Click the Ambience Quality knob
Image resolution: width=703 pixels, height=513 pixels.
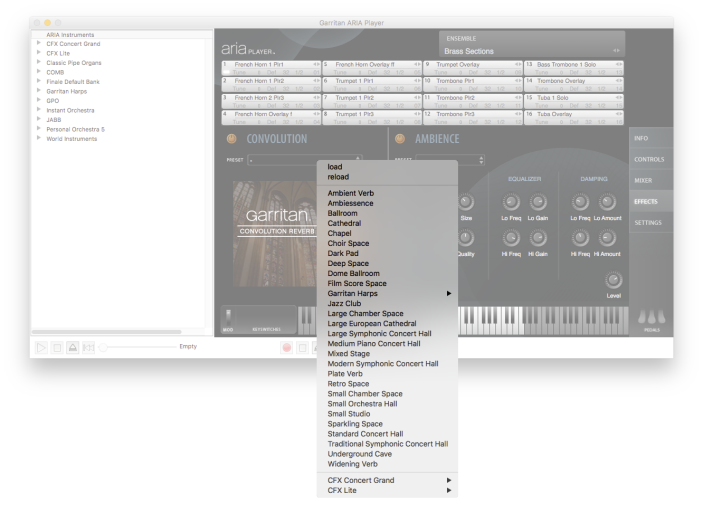point(466,238)
